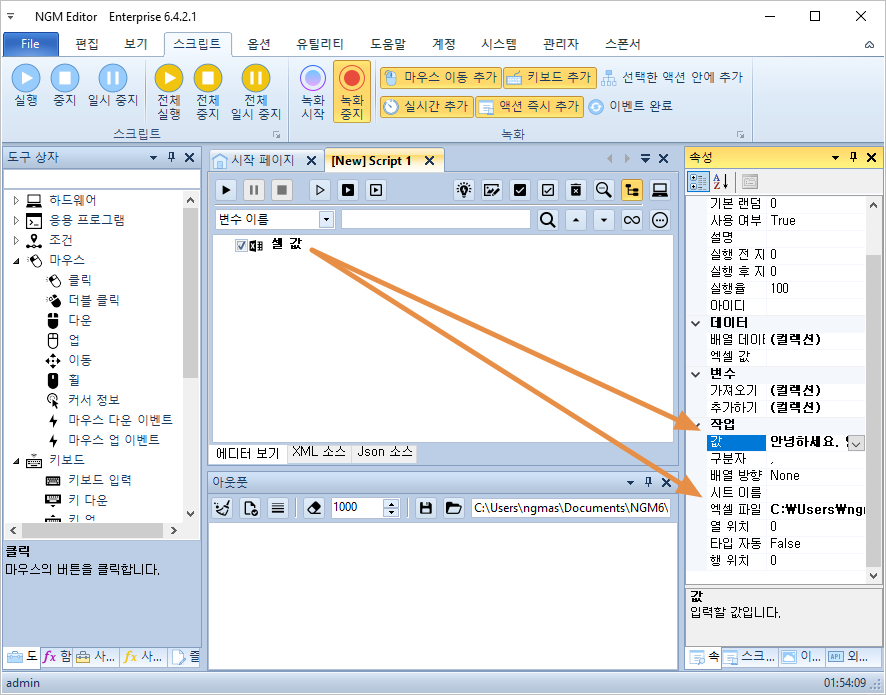This screenshot has height=695, width=886.
Task: Click script editor play icon
Action: pyautogui.click(x=226, y=190)
